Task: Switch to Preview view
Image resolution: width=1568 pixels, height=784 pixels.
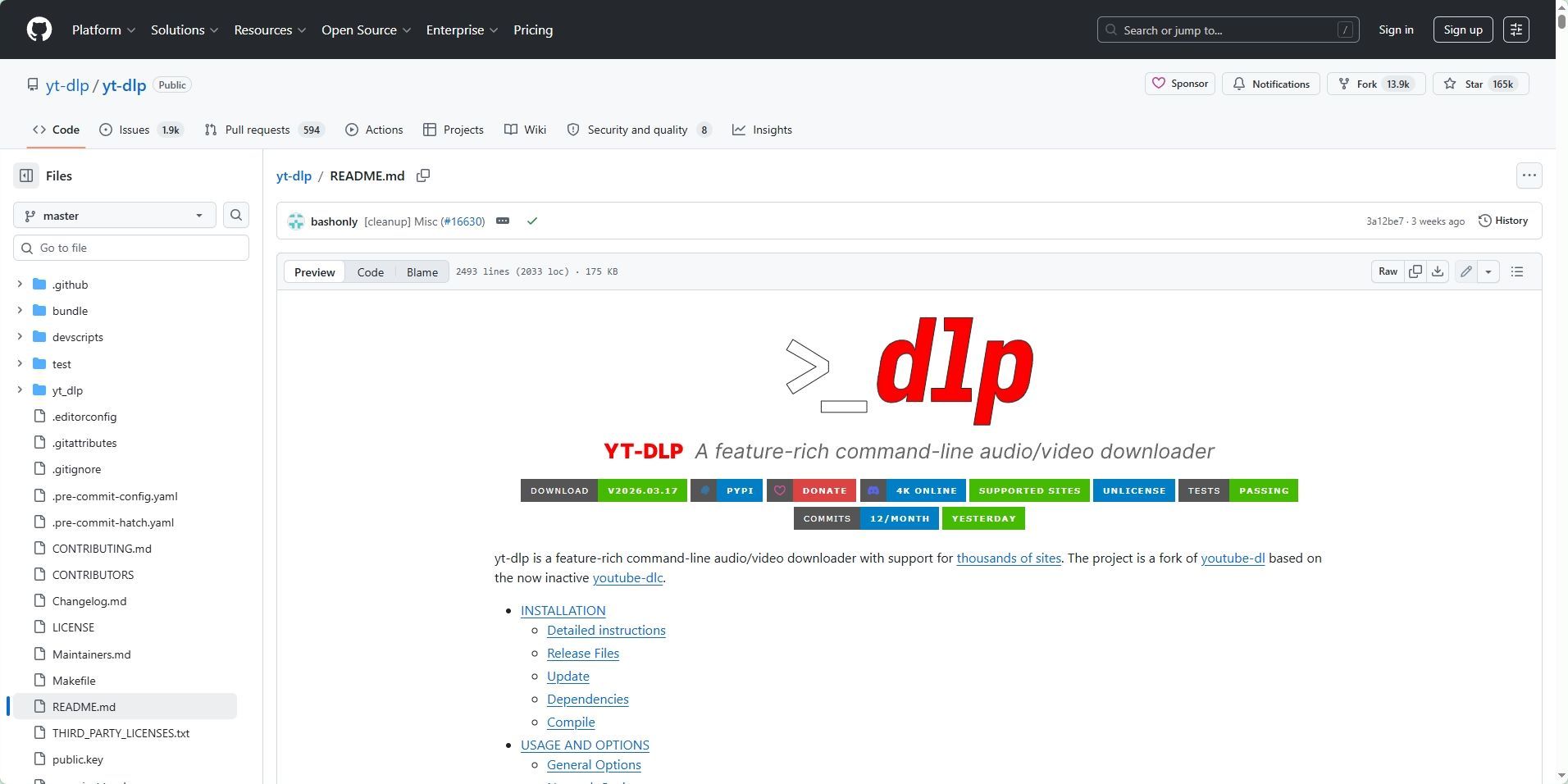Action: pyautogui.click(x=315, y=272)
